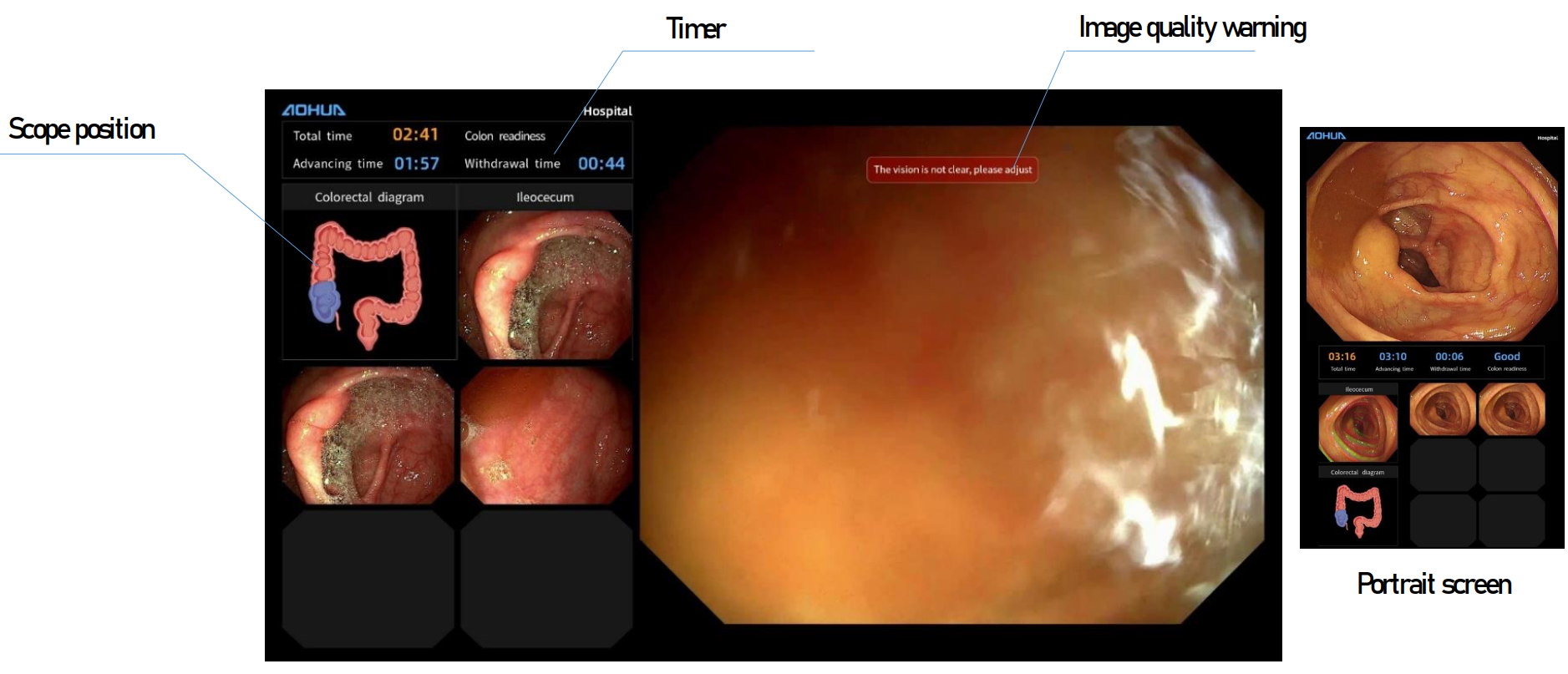Dismiss the red vision not clear warning
Screen dimensions: 1568x674
[x=952, y=170]
